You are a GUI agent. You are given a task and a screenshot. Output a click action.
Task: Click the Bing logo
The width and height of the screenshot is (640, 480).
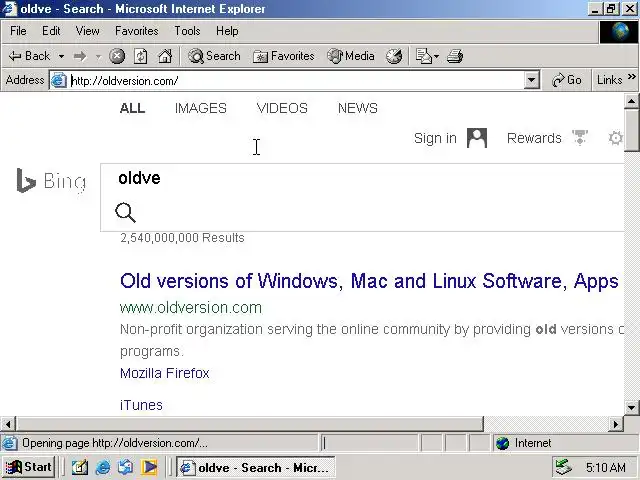pyautogui.click(x=51, y=180)
